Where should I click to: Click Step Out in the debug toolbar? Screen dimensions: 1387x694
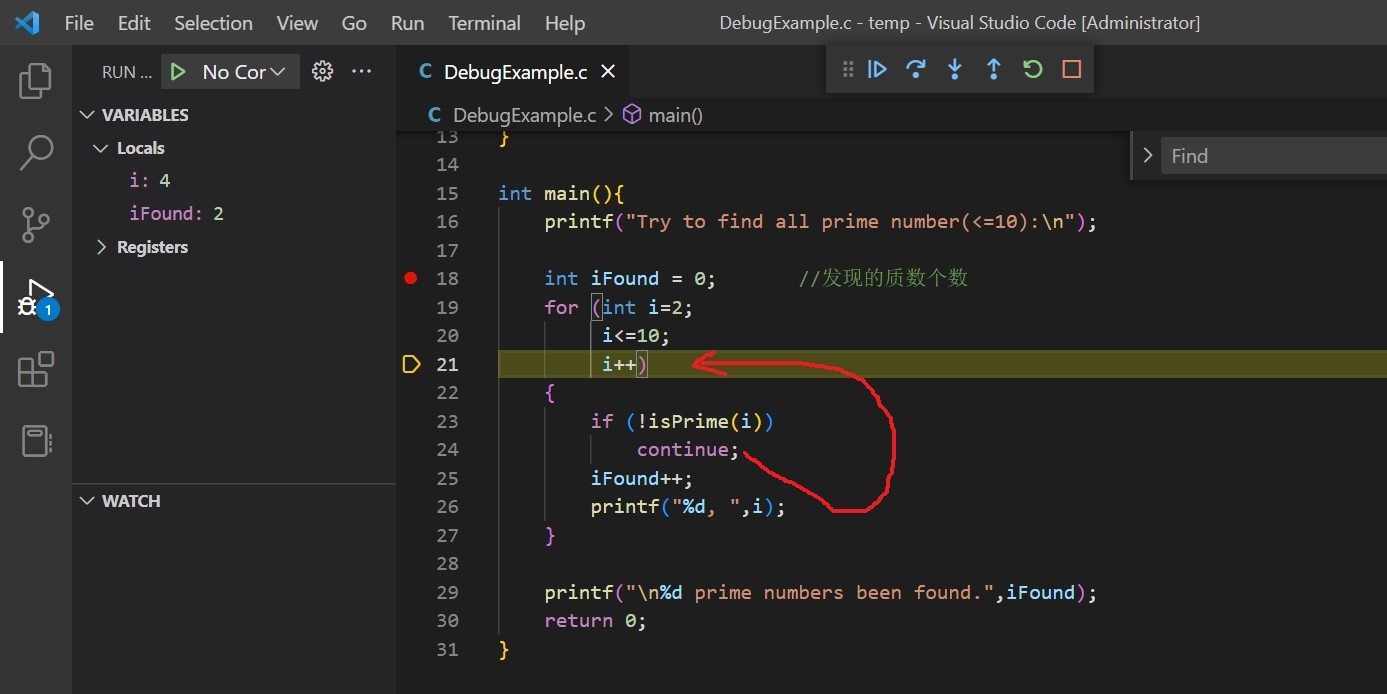point(993,69)
